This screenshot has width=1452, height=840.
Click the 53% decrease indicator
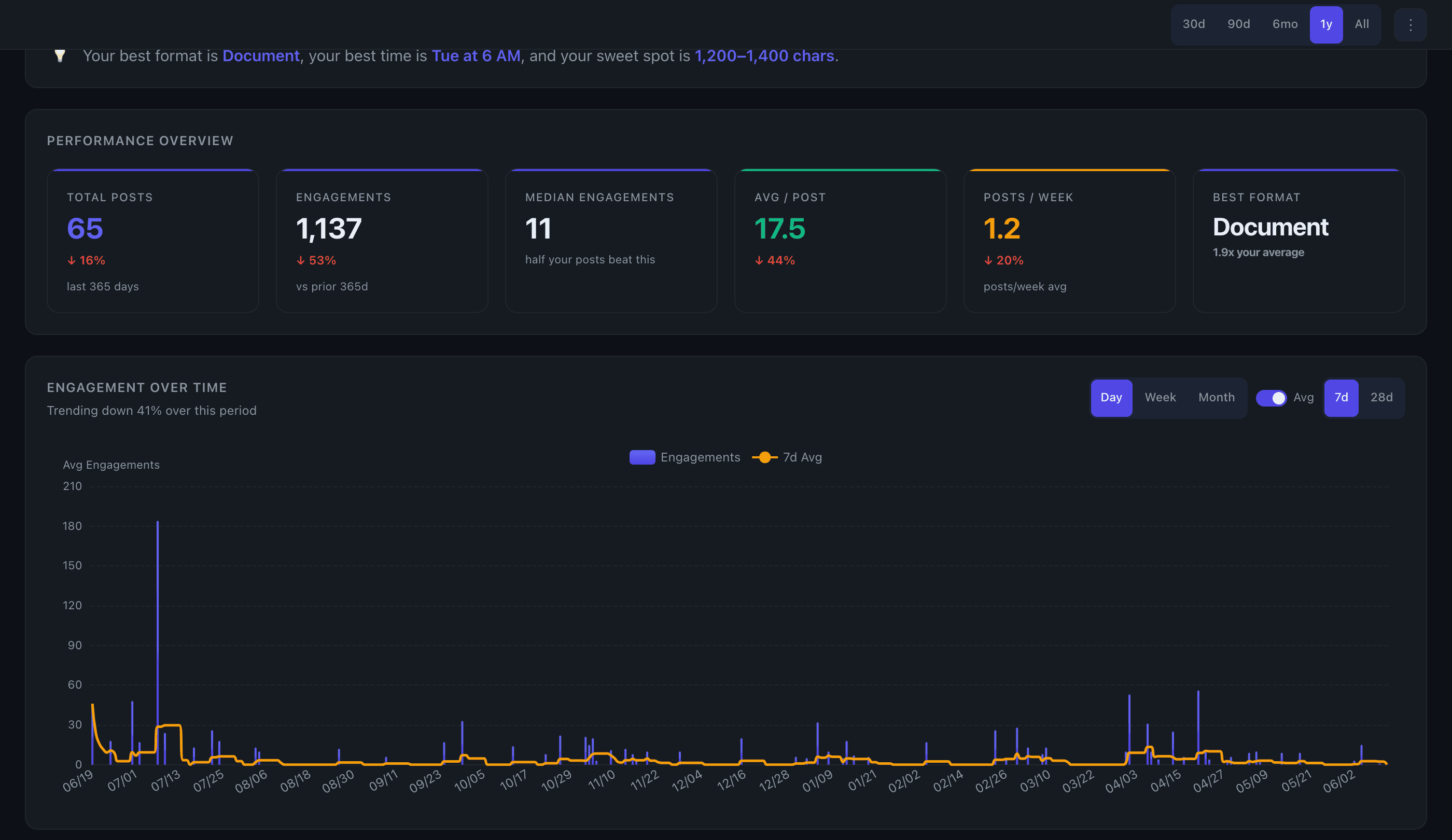(316, 260)
